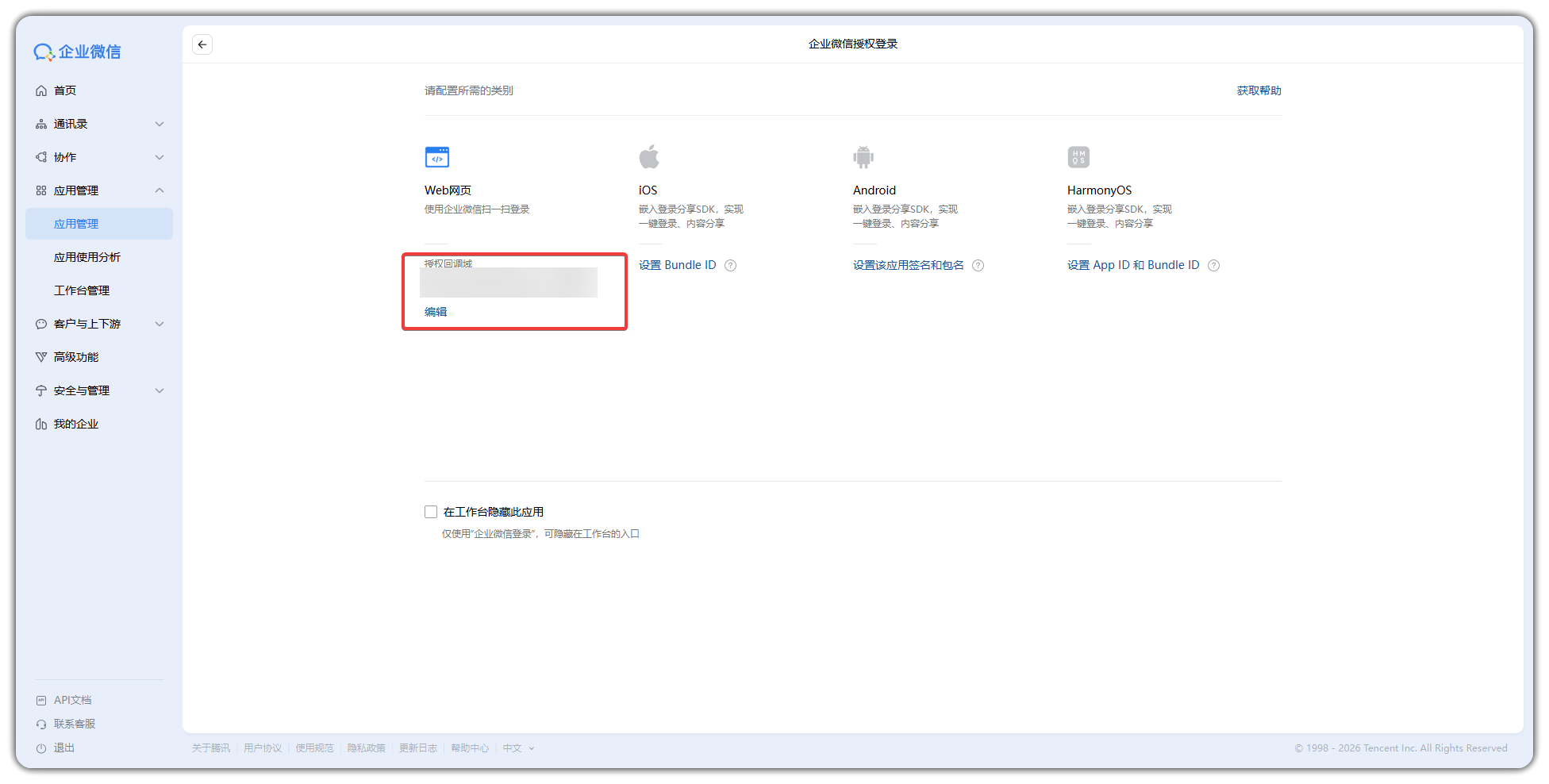The width and height of the screenshot is (1549, 784).
Task: Click the 编辑 link under 授权回调域
Action: [x=435, y=311]
